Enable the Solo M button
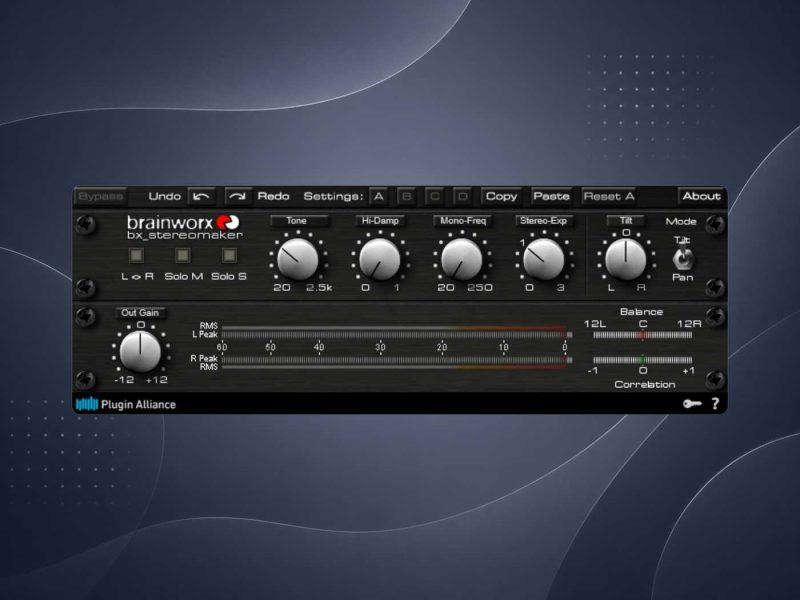The height and width of the screenshot is (600, 800). [183, 255]
